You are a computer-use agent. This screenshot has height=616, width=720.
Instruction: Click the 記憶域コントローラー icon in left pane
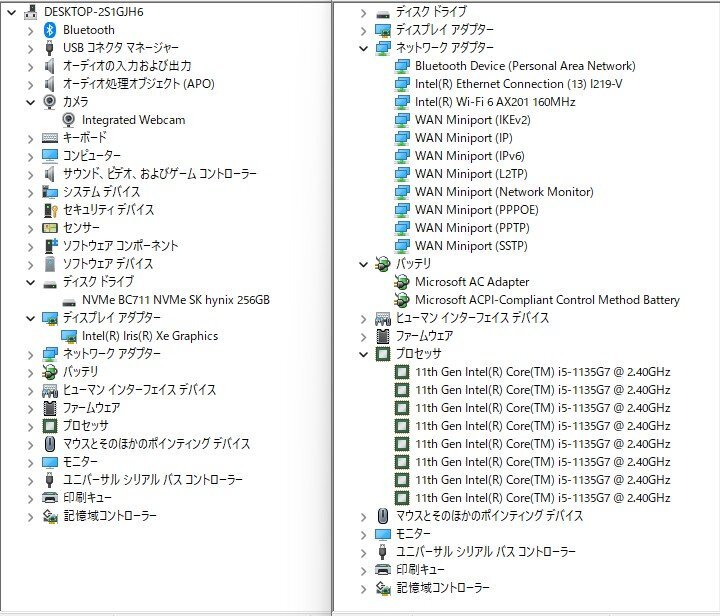coord(50,516)
